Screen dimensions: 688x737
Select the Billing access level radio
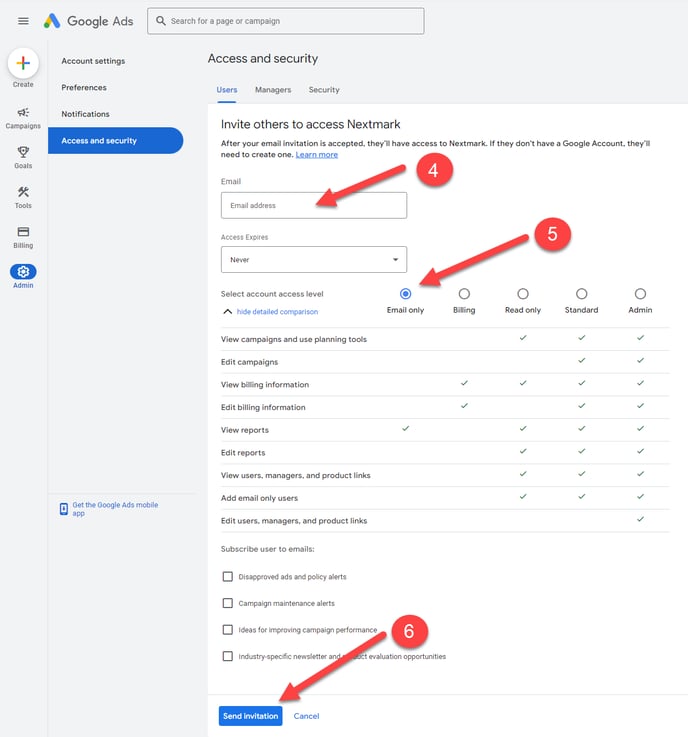(x=464, y=294)
